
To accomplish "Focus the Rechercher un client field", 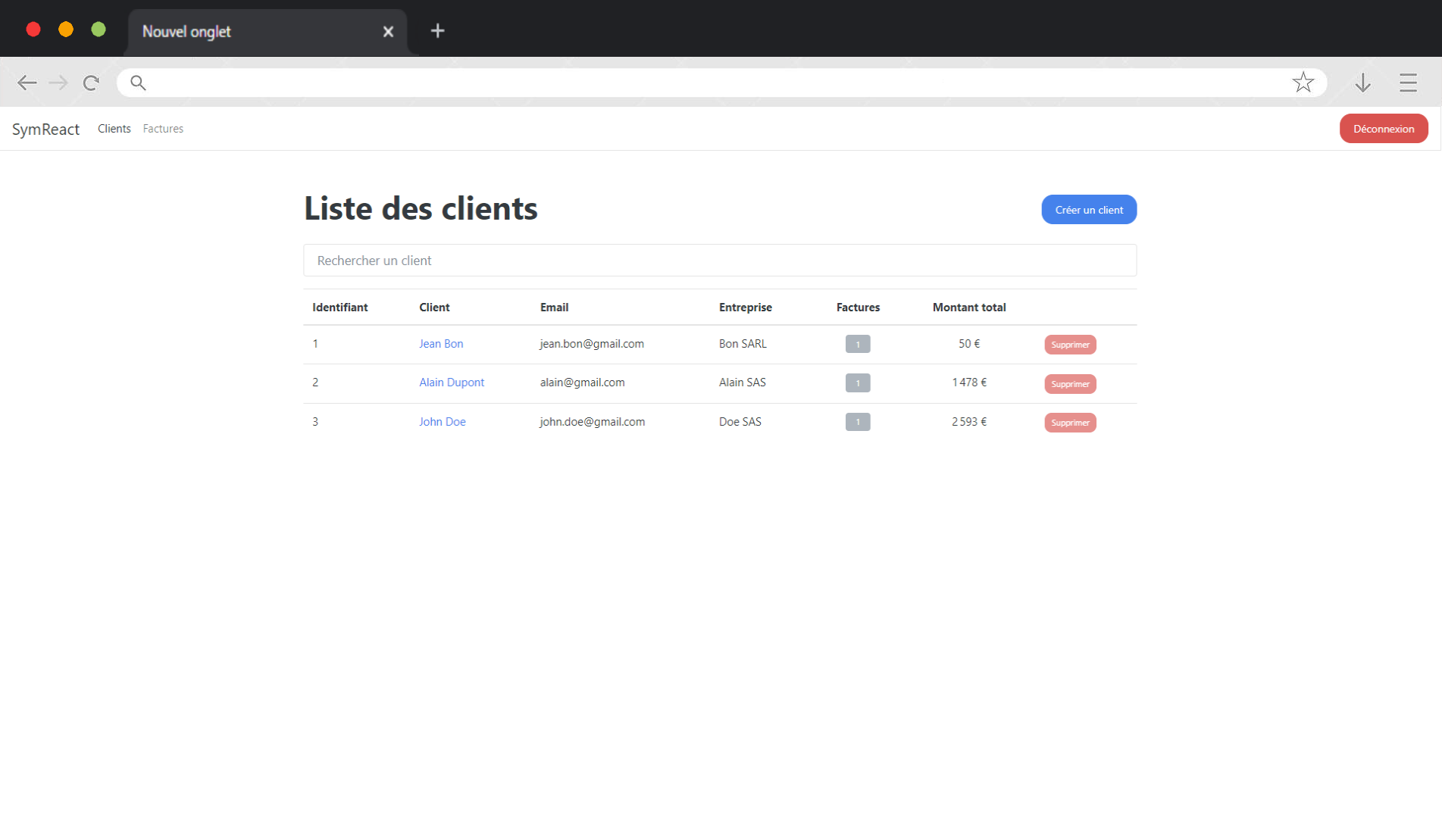I will coord(719,261).
